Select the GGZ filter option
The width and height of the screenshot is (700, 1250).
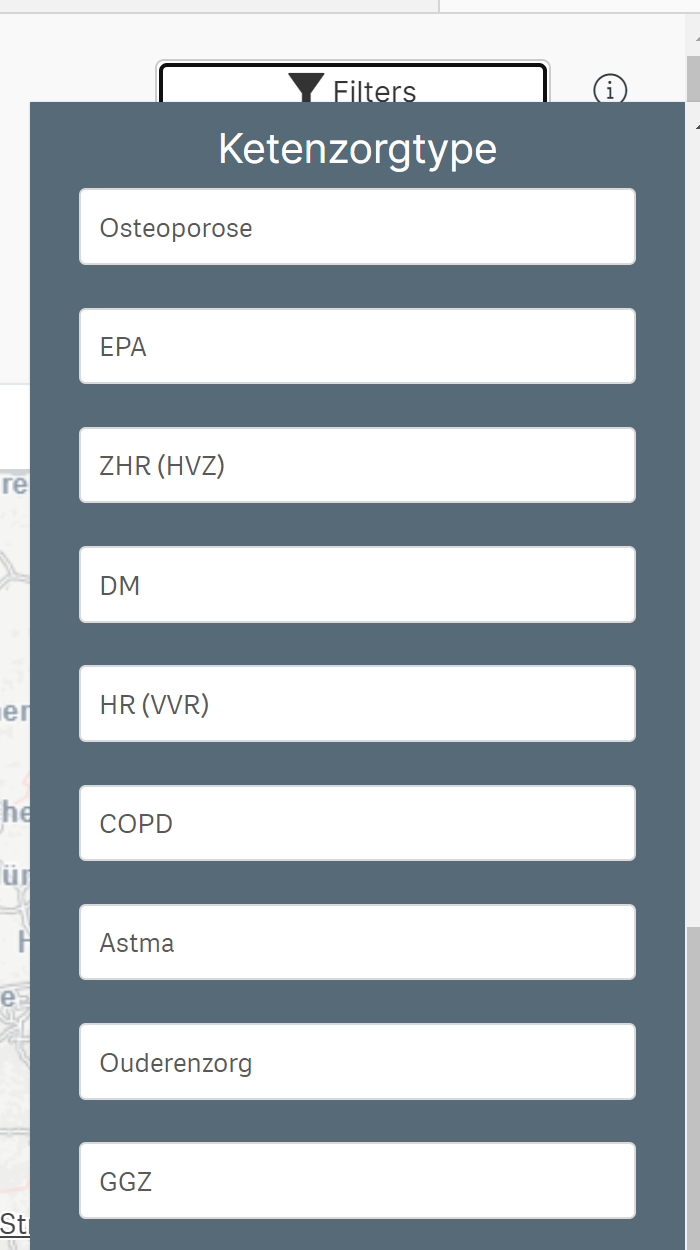[357, 1181]
